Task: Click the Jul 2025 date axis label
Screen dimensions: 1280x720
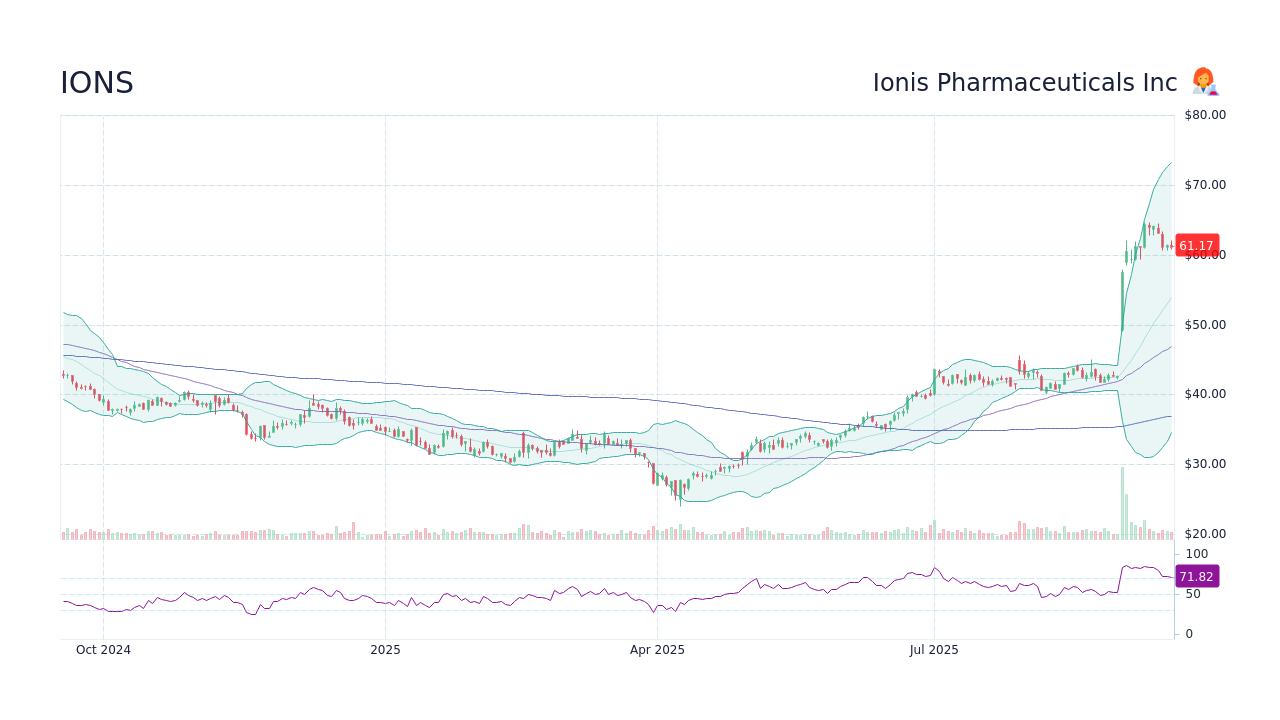Action: point(934,649)
